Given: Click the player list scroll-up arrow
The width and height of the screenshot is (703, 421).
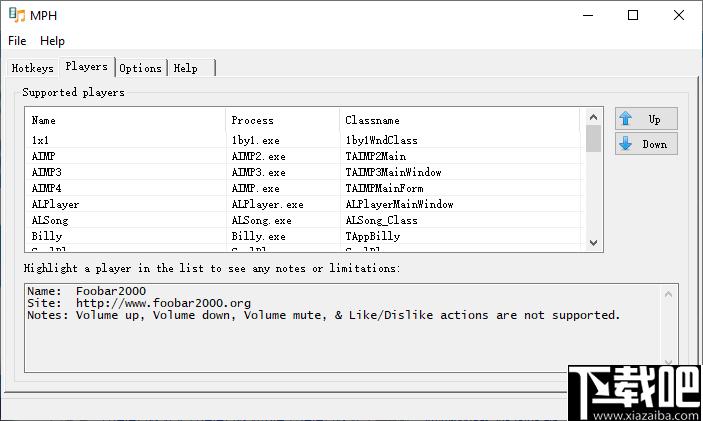Looking at the screenshot, I should pyautogui.click(x=593, y=117).
